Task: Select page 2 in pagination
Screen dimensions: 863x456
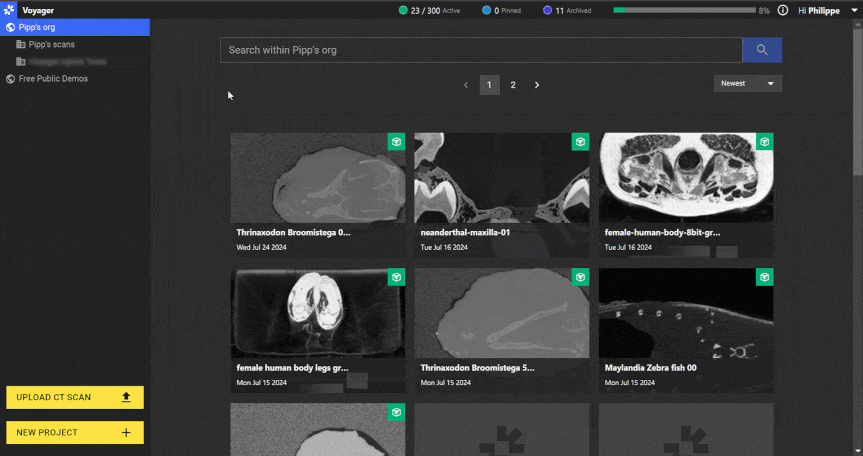Action: (513, 85)
